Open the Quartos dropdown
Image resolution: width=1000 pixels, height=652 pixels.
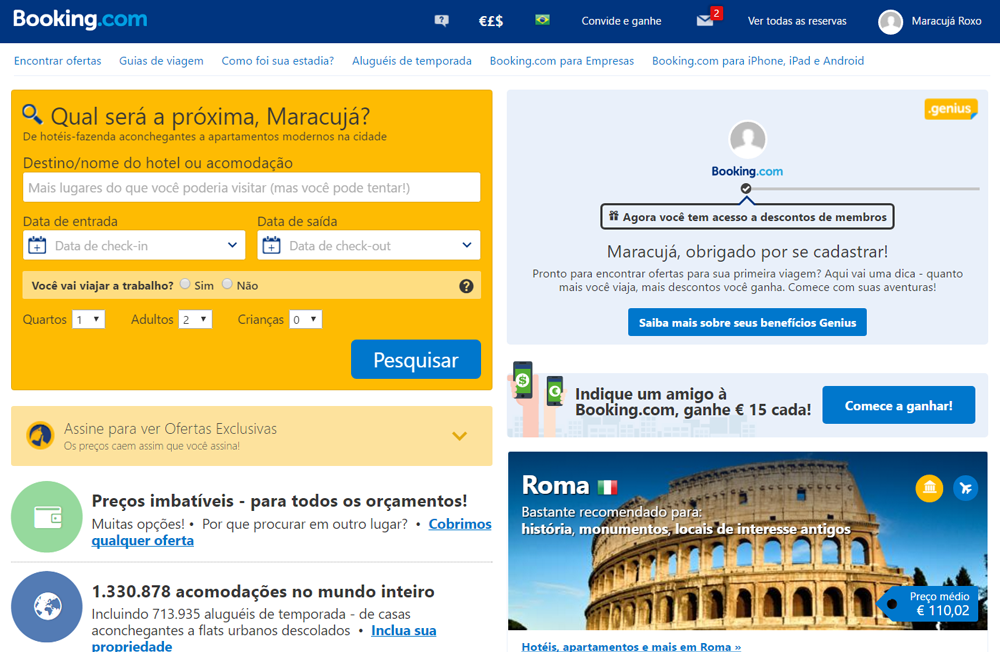tap(89, 320)
